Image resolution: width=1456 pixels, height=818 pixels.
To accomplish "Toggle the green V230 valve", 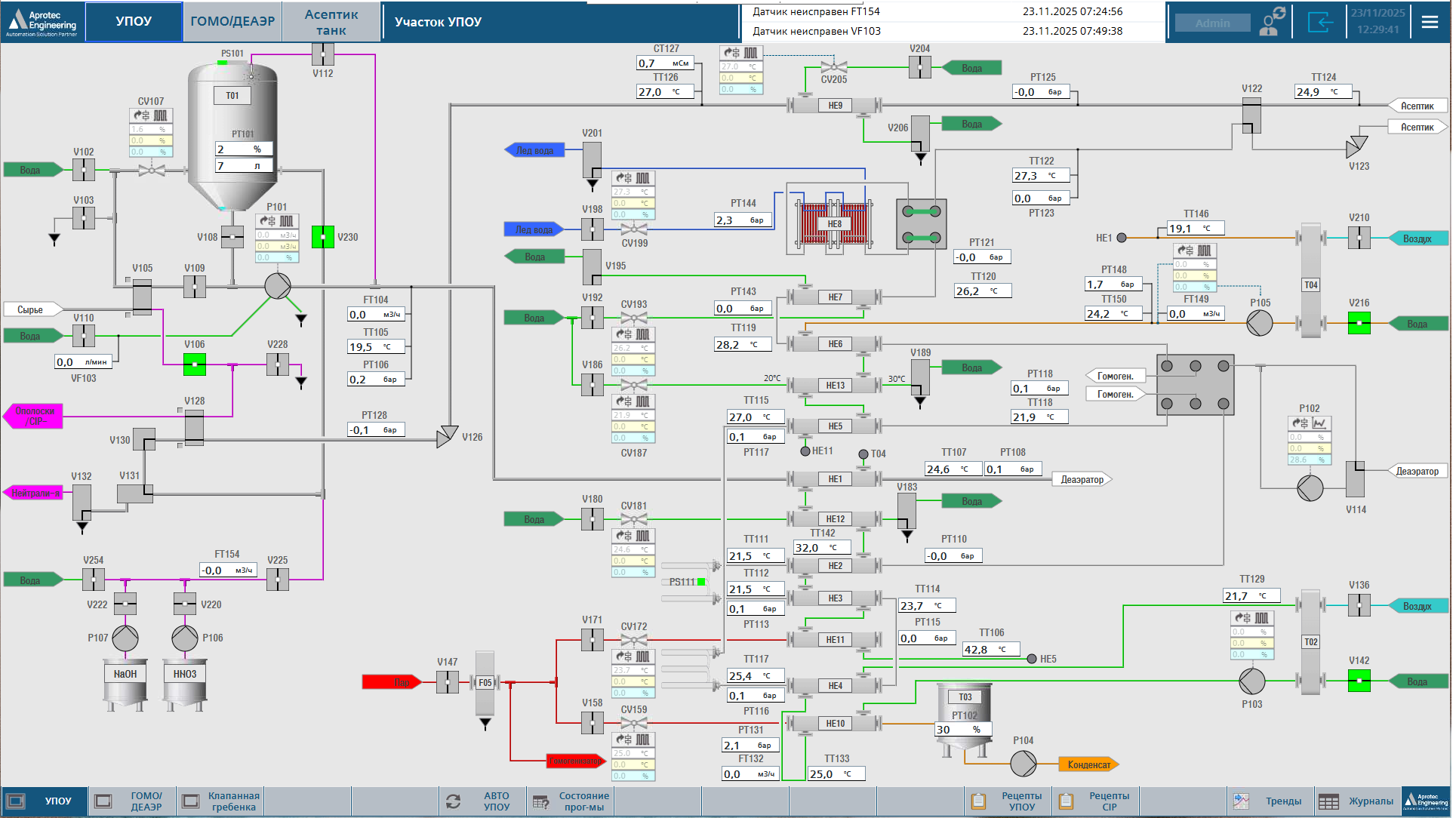I will 323,237.
